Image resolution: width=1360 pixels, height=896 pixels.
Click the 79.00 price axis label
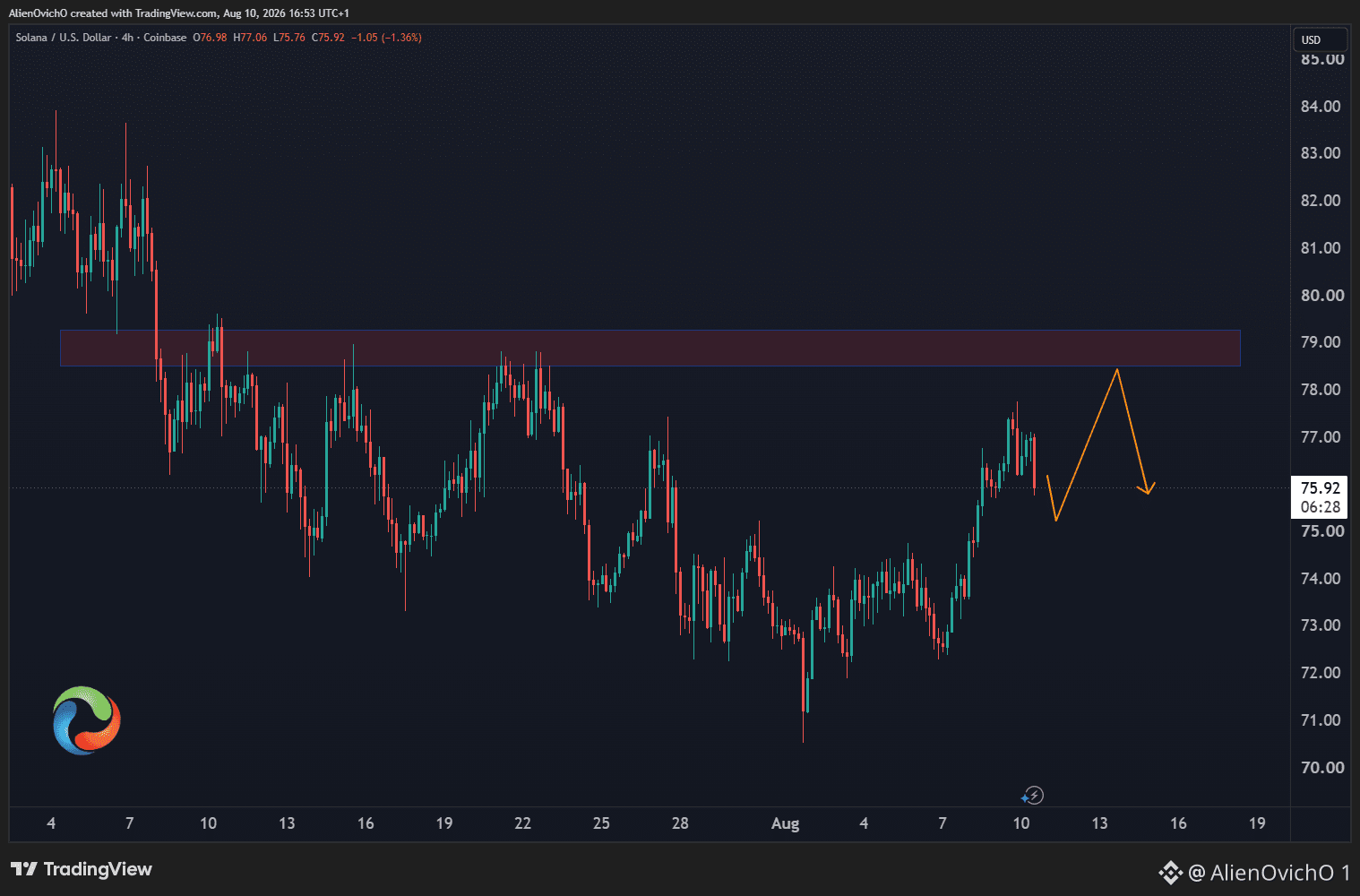click(1321, 342)
